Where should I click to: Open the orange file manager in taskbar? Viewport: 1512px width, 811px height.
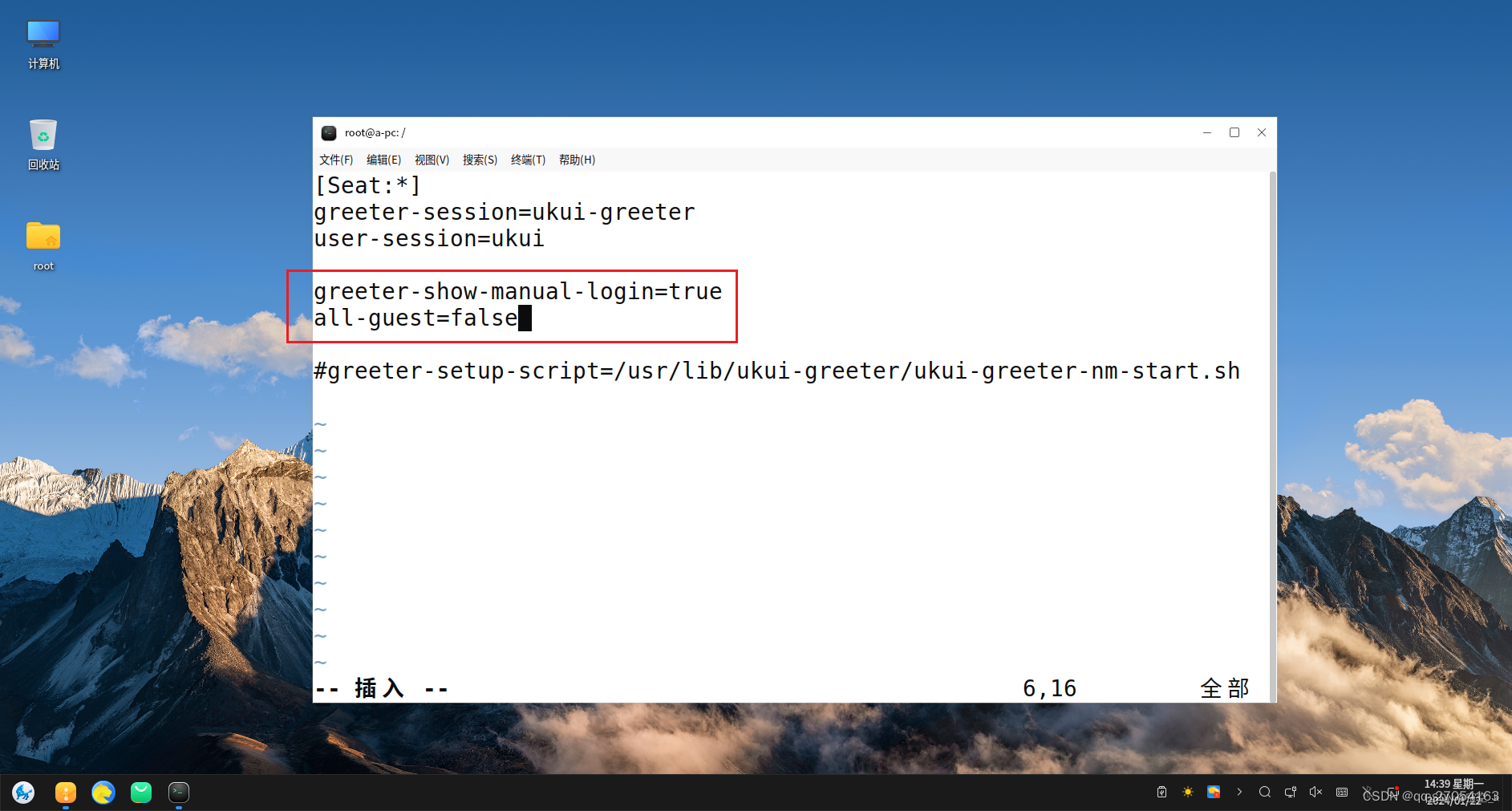coord(66,793)
